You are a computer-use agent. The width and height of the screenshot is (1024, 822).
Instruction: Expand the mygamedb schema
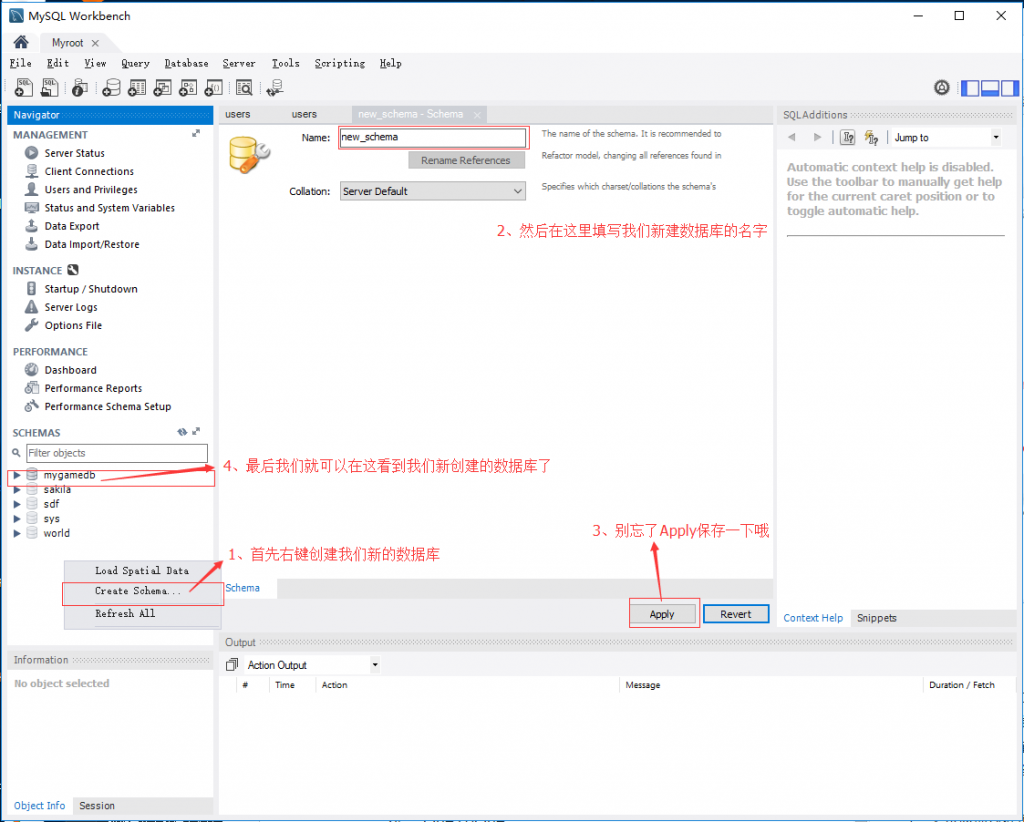coord(16,474)
